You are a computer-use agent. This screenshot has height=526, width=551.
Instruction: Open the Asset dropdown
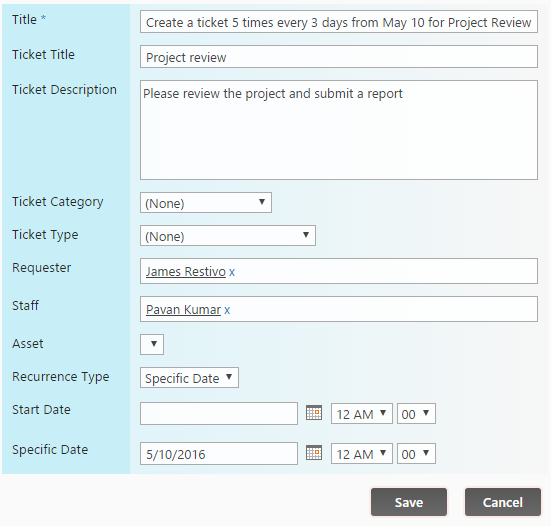pos(152,344)
